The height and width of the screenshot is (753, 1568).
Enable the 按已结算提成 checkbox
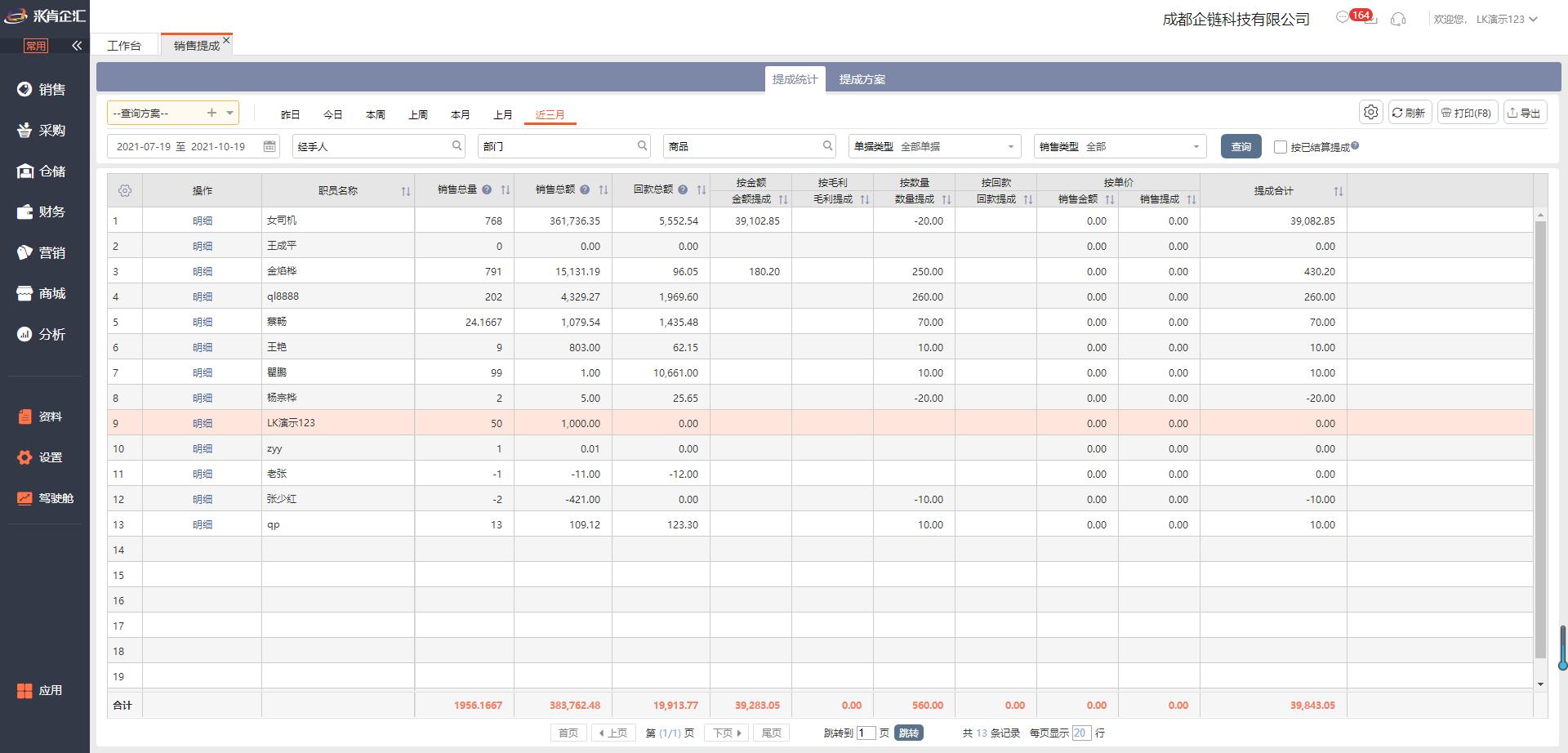1281,147
